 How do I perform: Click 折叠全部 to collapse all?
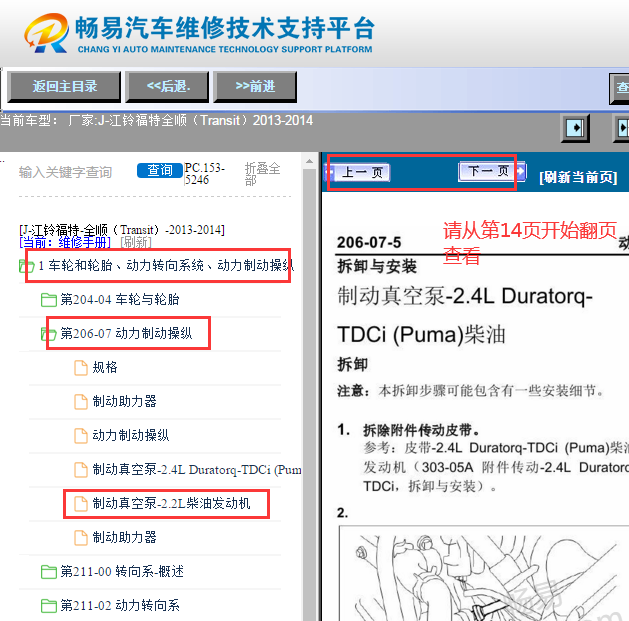click(x=262, y=174)
